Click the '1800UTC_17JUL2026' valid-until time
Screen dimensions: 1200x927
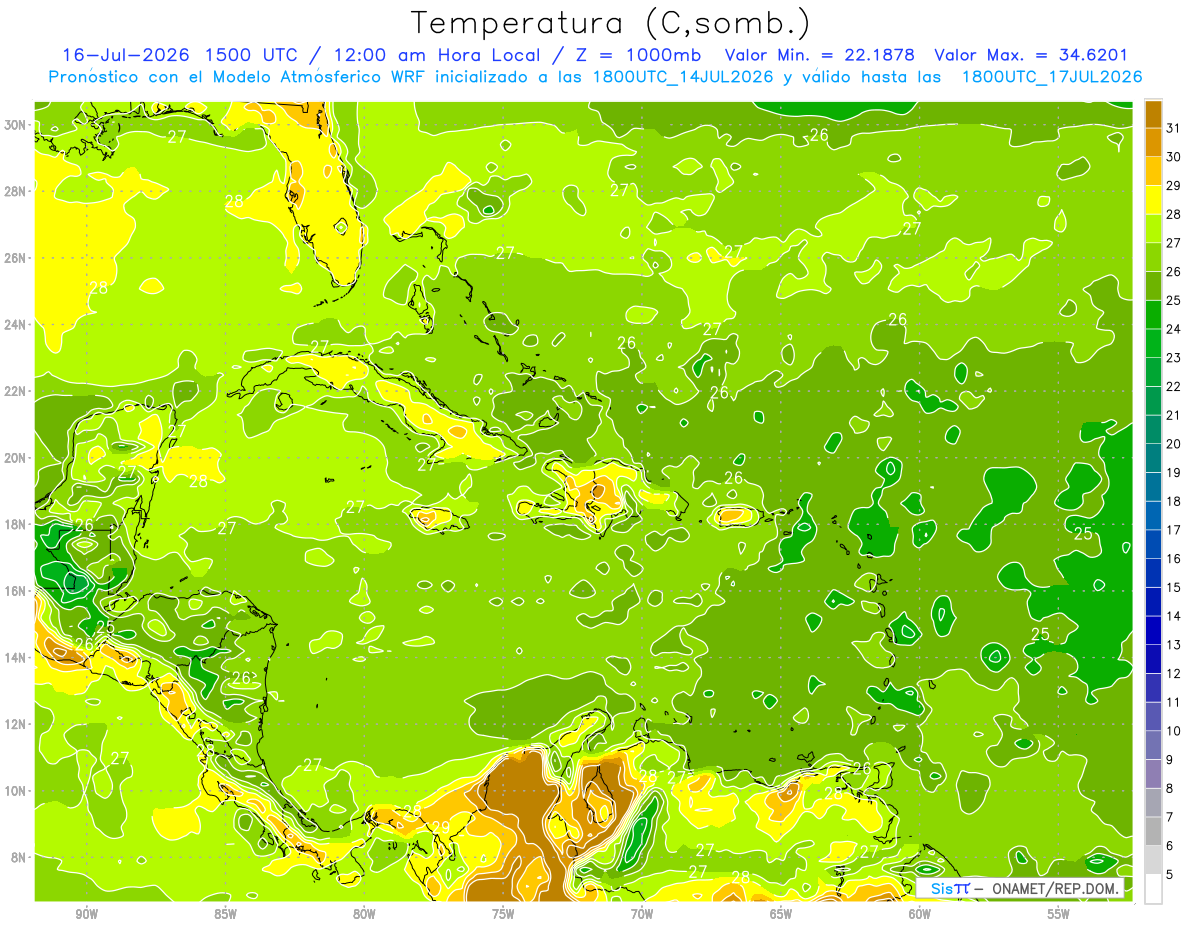coord(1051,77)
